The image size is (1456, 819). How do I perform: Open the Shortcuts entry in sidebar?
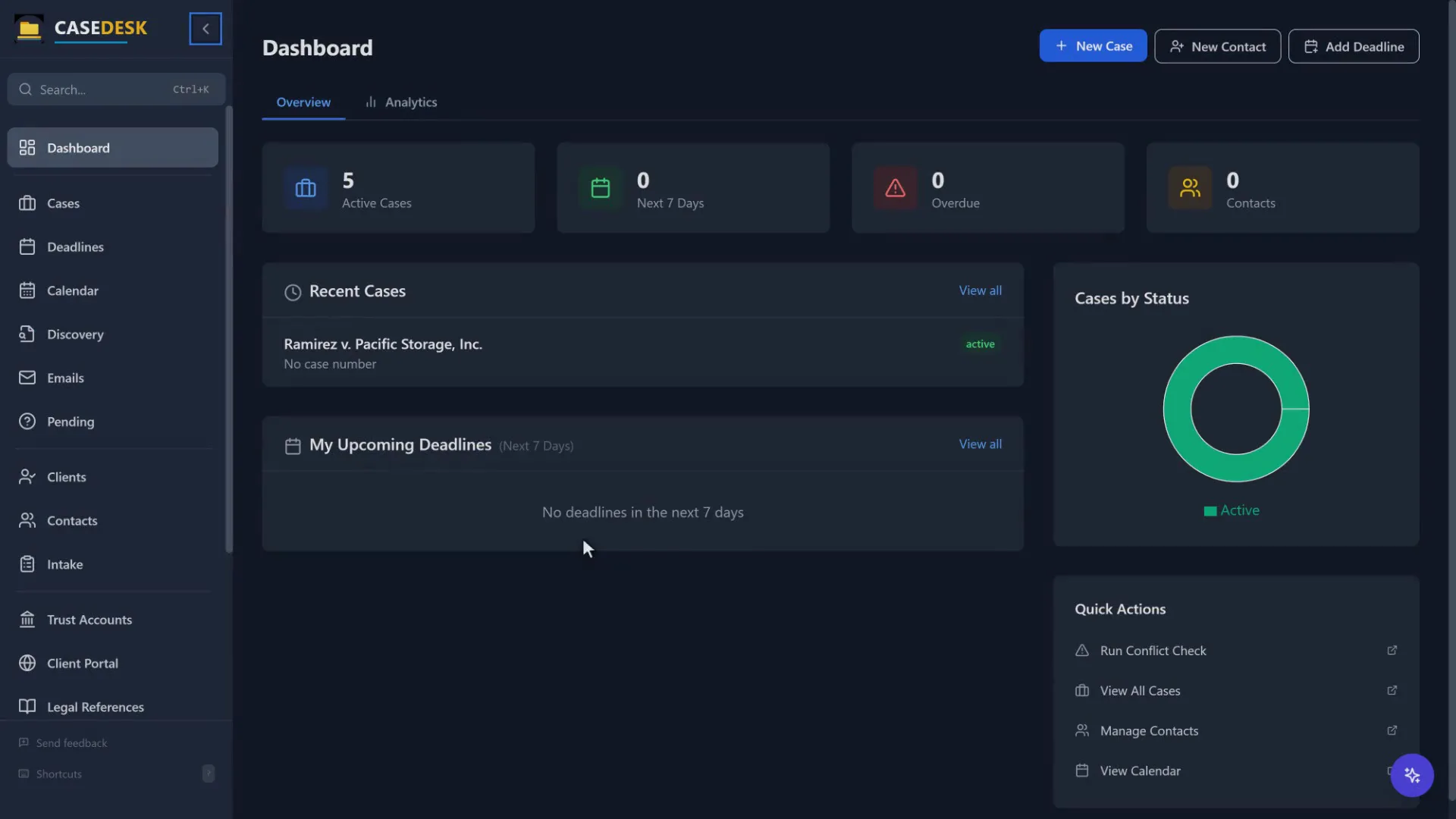(x=116, y=774)
